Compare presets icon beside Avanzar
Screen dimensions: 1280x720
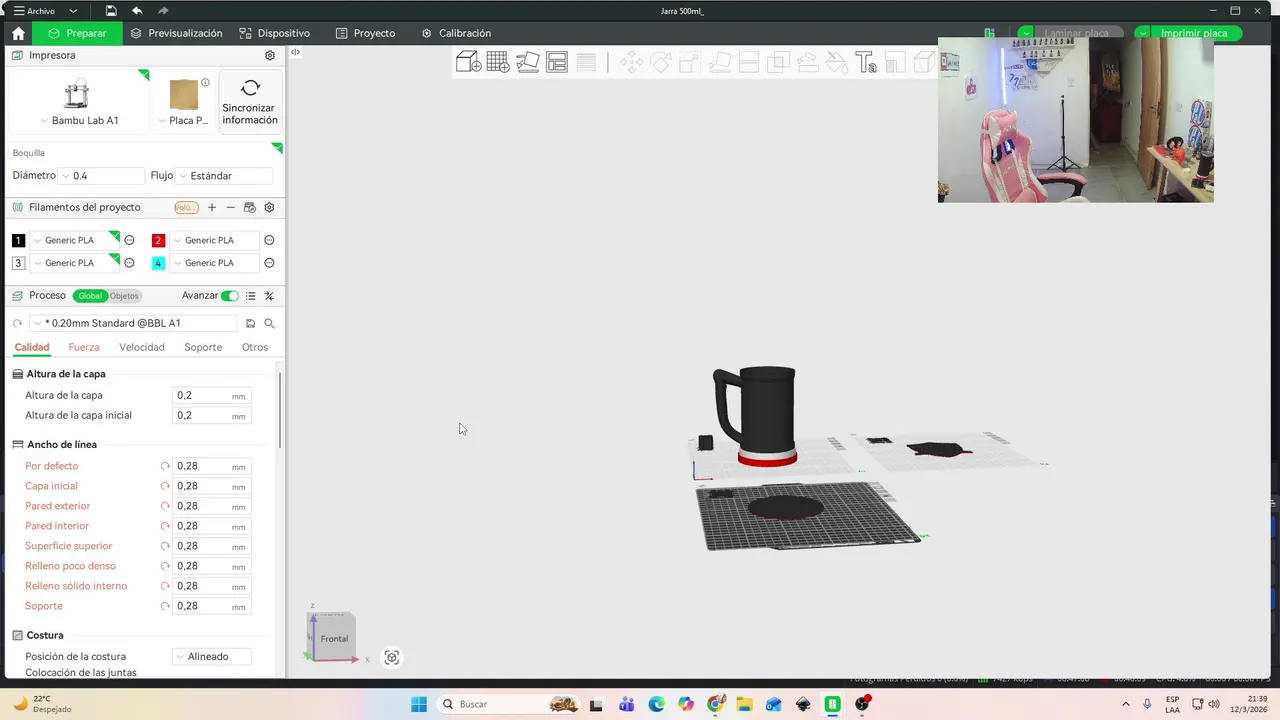pos(269,296)
